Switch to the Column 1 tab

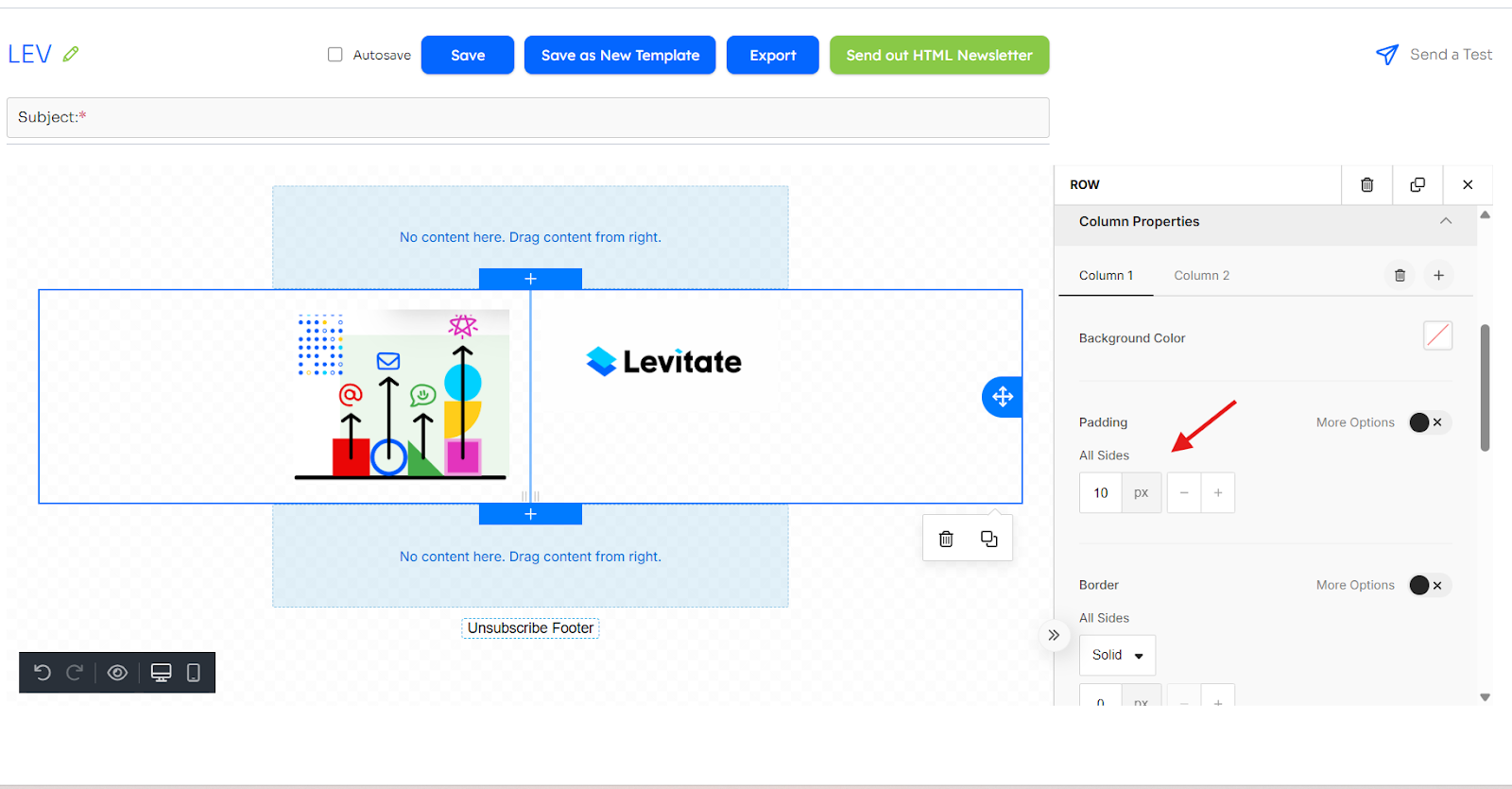1106,275
